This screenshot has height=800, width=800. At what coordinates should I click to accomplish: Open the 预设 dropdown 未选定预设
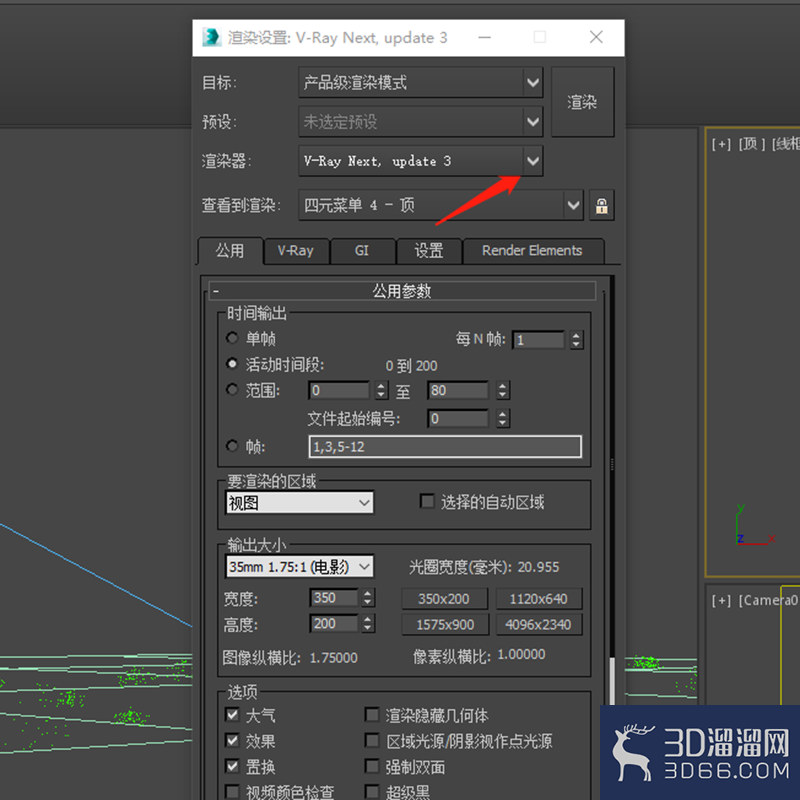pyautogui.click(x=420, y=121)
